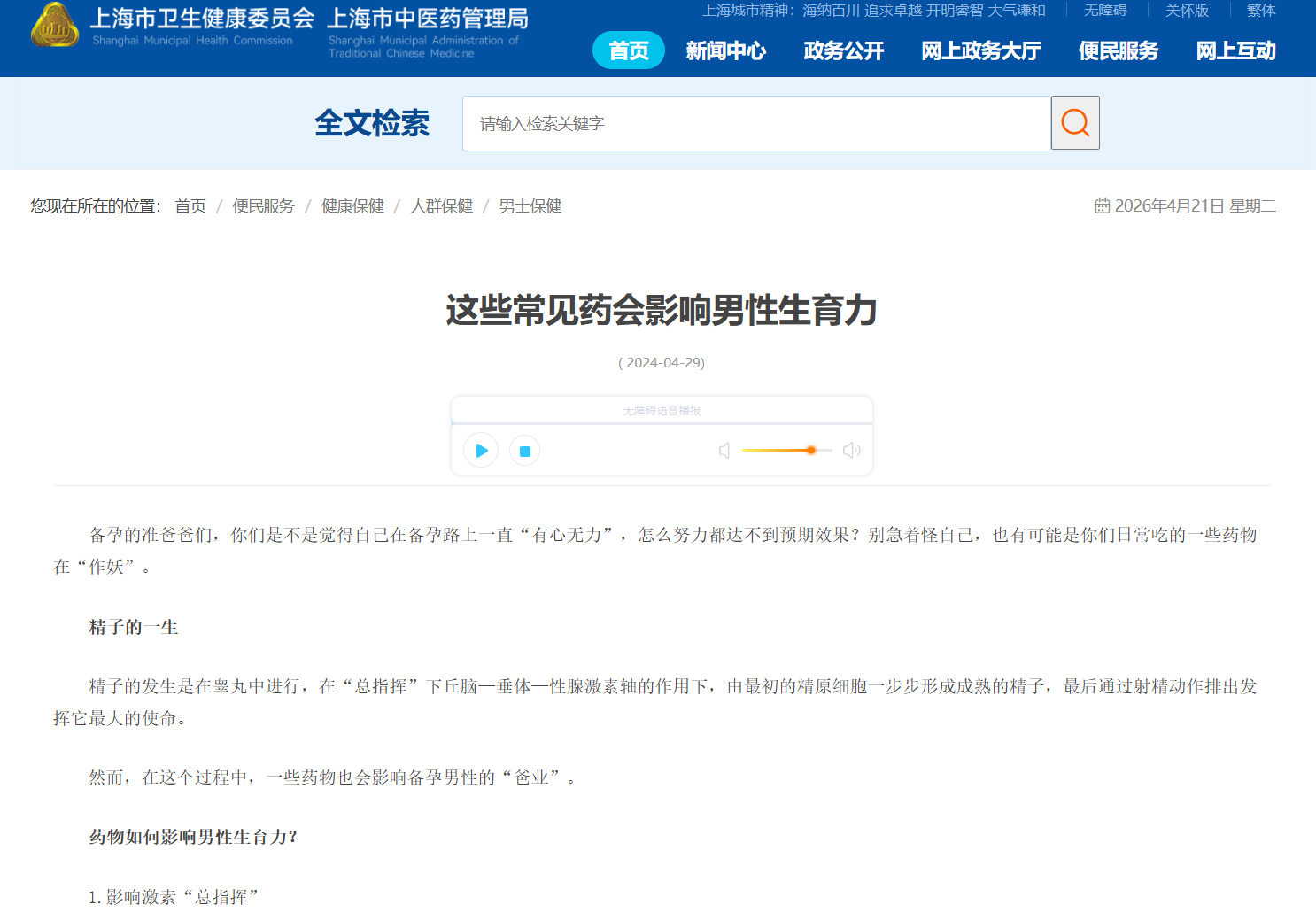Click the calendar icon beside the date
The image size is (1316, 920).
[x=1102, y=206]
